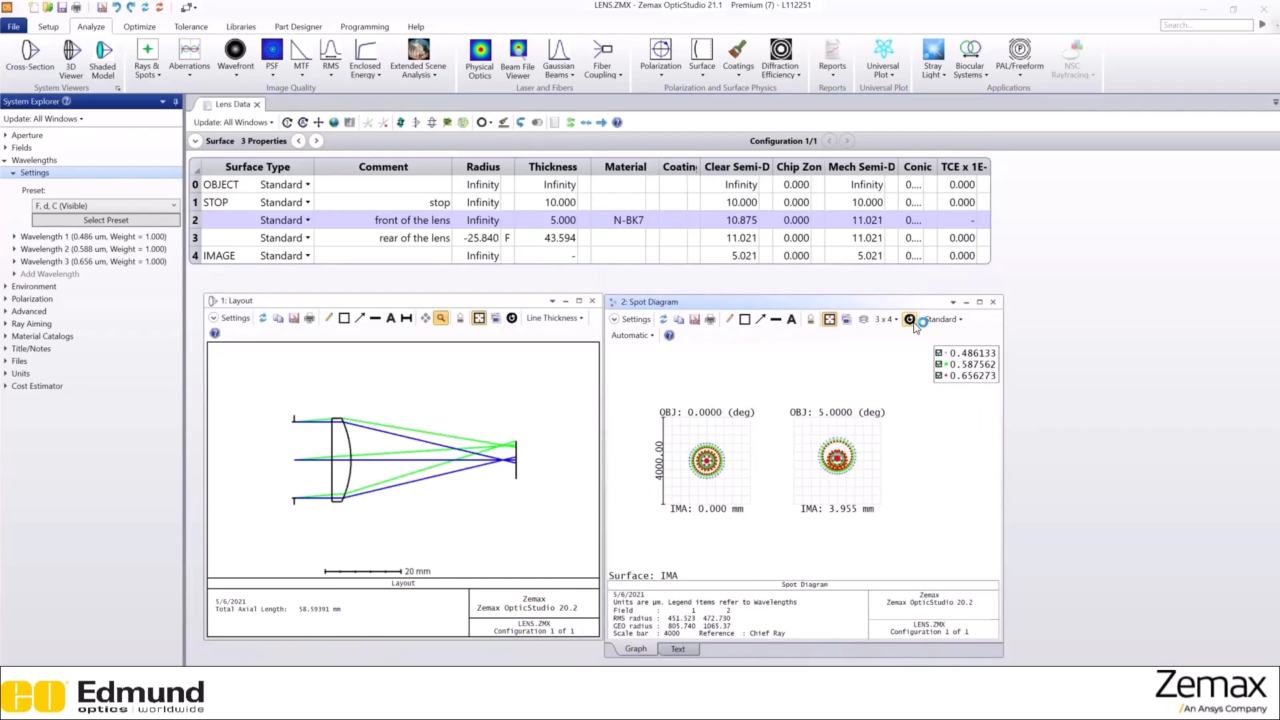Image resolution: width=1280 pixels, height=720 pixels.
Task: Open the Automatic dropdown in Spot Diagram
Action: pos(632,335)
